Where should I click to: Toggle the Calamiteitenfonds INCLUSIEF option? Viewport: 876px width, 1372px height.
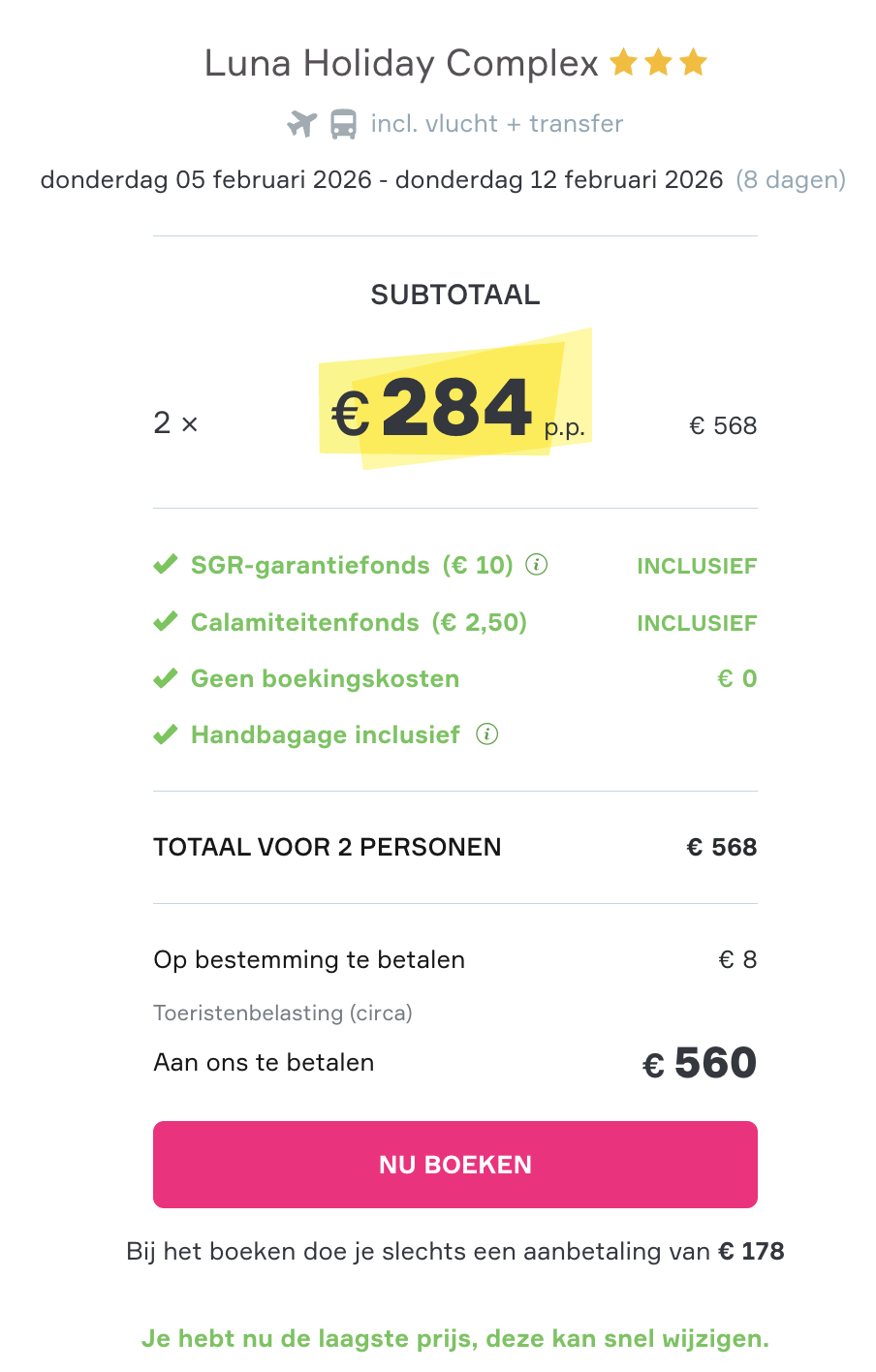697,622
